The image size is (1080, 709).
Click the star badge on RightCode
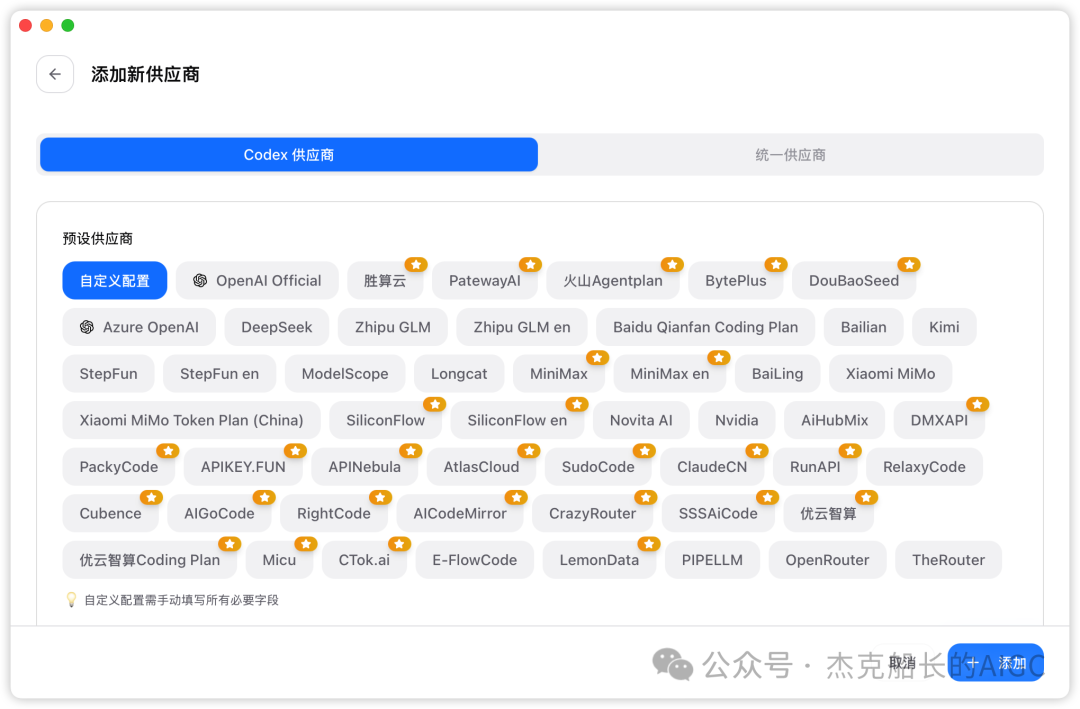381,497
